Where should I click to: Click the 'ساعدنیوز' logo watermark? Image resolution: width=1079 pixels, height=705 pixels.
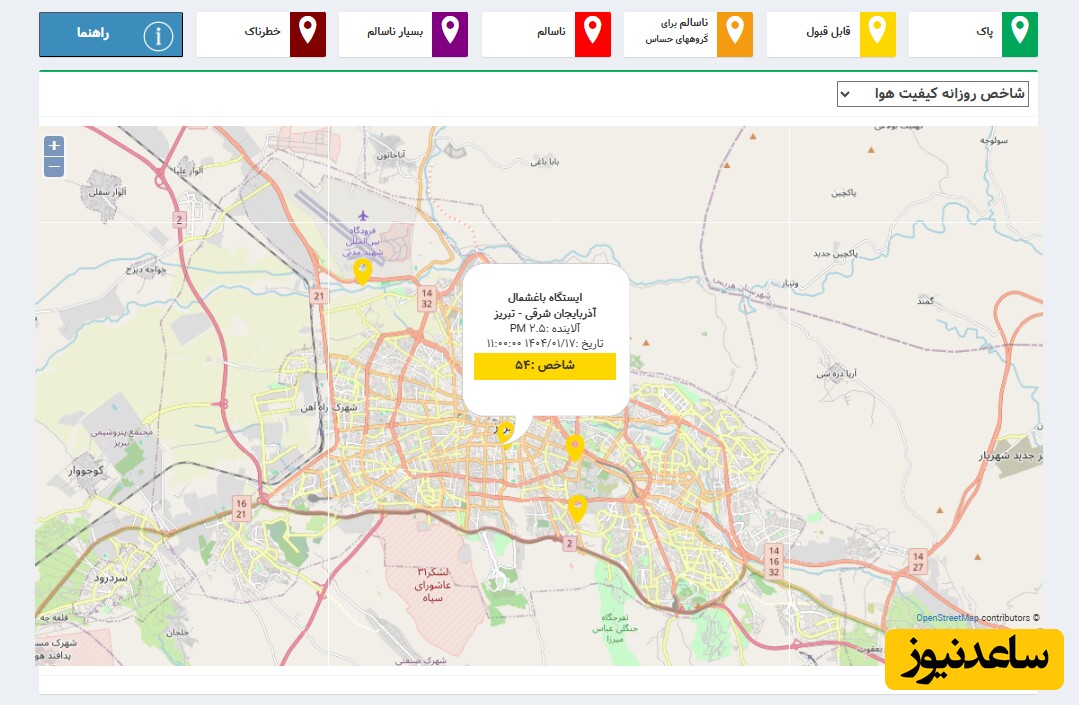[x=974, y=659]
